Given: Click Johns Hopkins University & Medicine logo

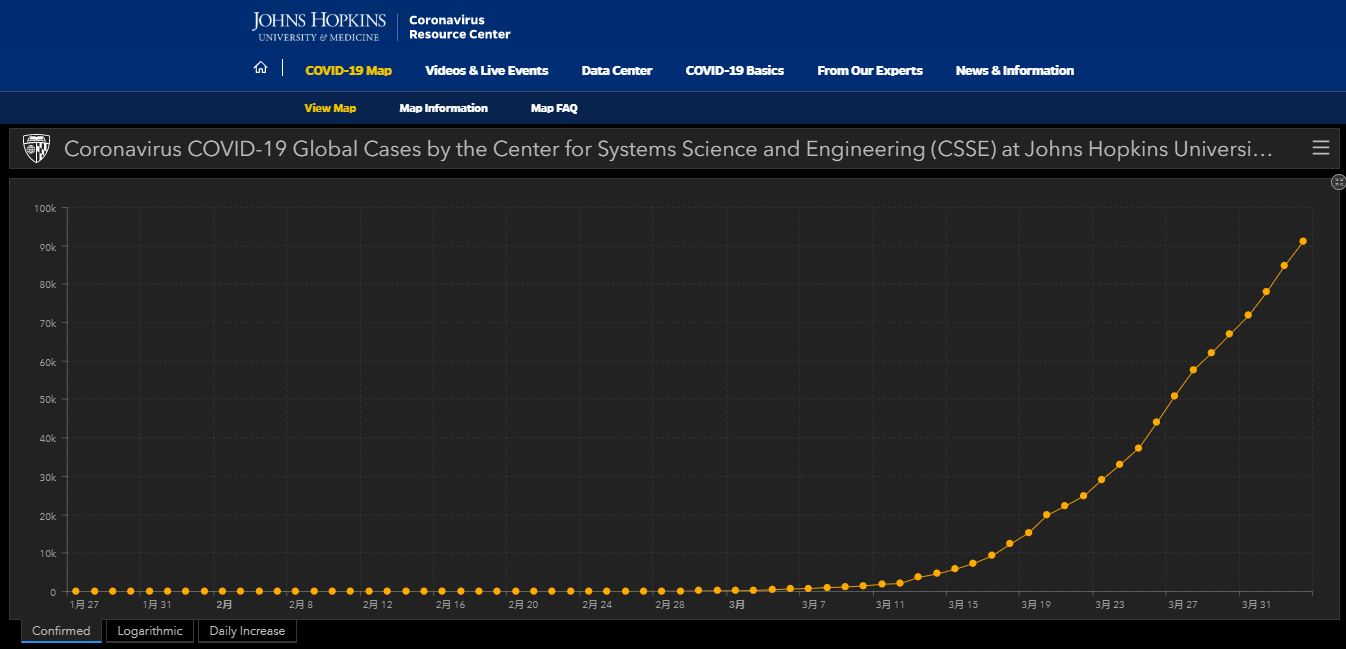Looking at the screenshot, I should tap(319, 26).
